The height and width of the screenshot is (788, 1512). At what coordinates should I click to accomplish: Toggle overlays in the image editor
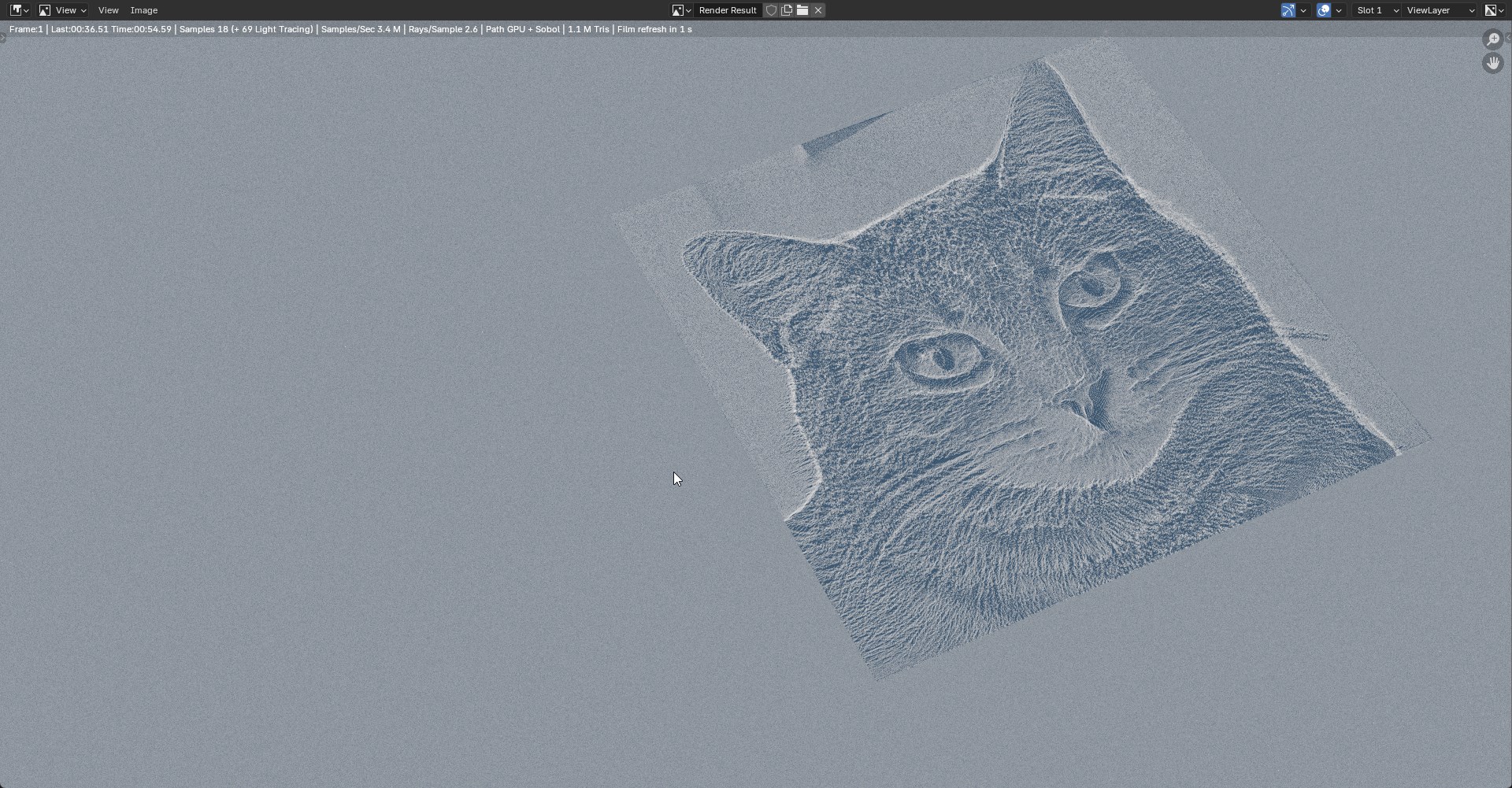point(1324,10)
